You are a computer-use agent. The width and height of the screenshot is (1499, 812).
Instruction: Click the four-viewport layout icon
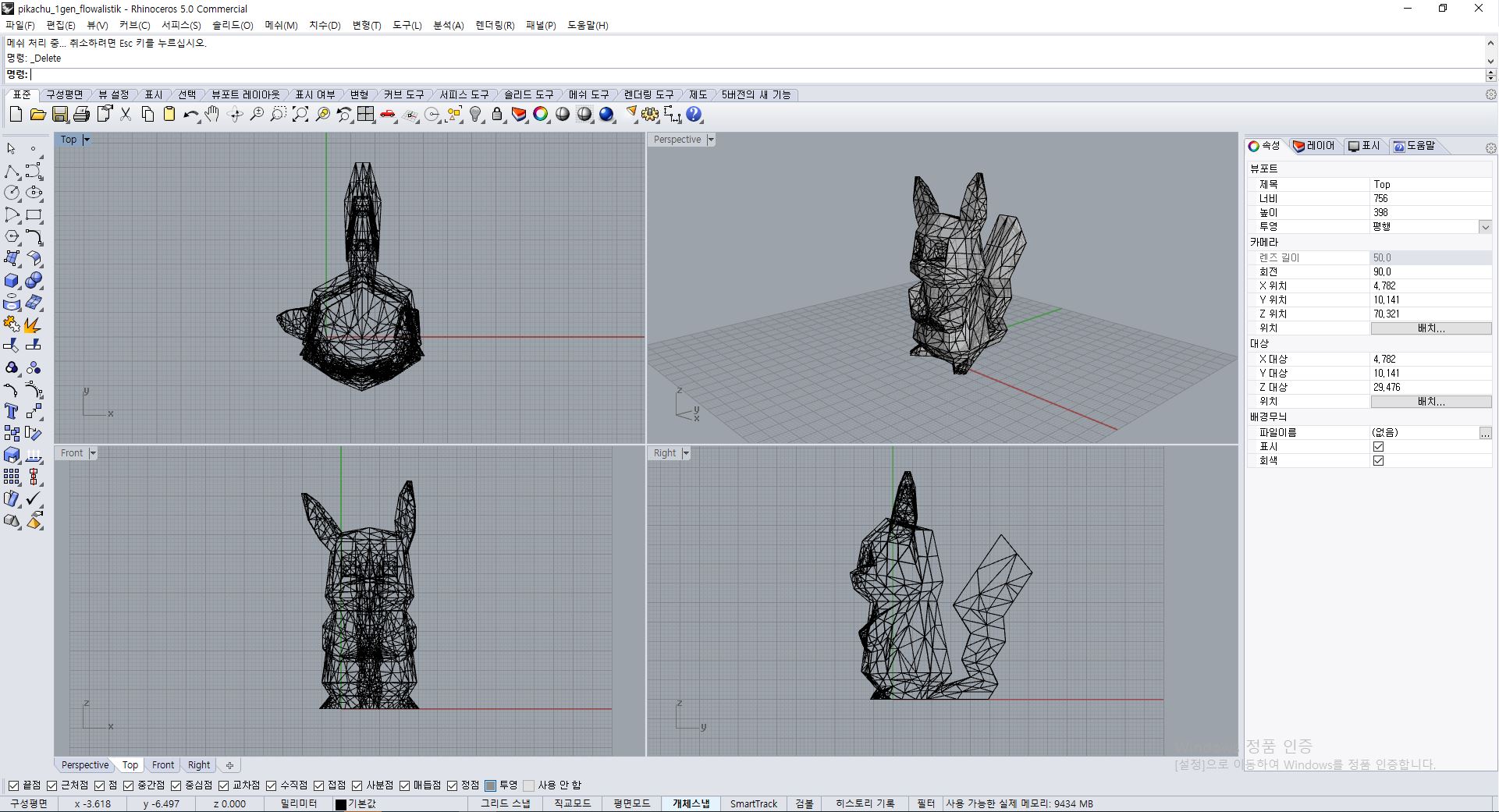(366, 115)
